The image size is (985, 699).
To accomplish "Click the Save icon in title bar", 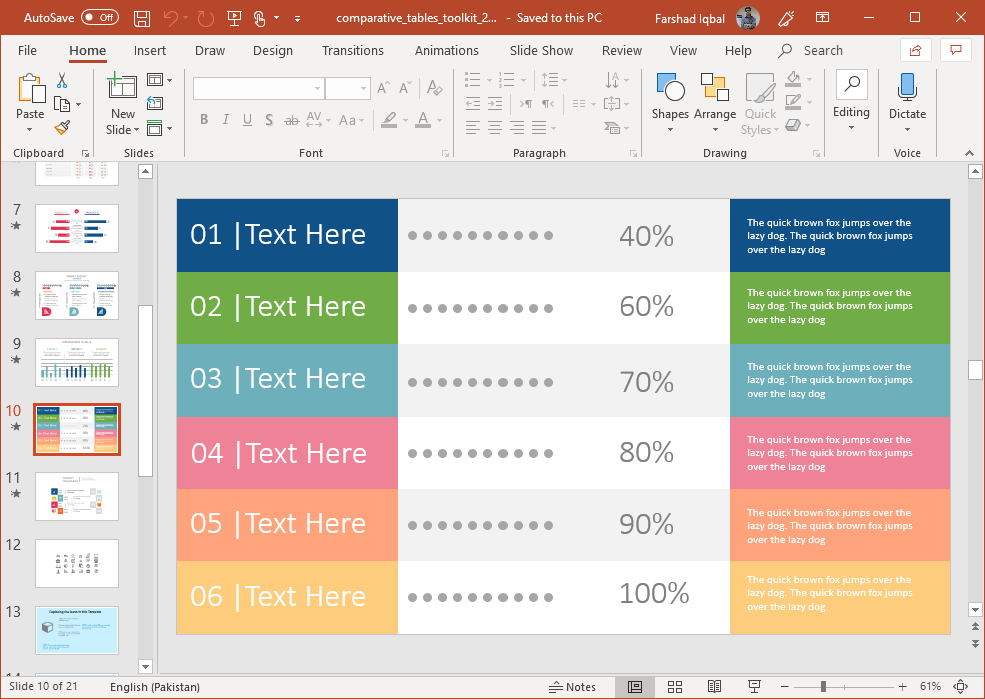I will [x=142, y=18].
